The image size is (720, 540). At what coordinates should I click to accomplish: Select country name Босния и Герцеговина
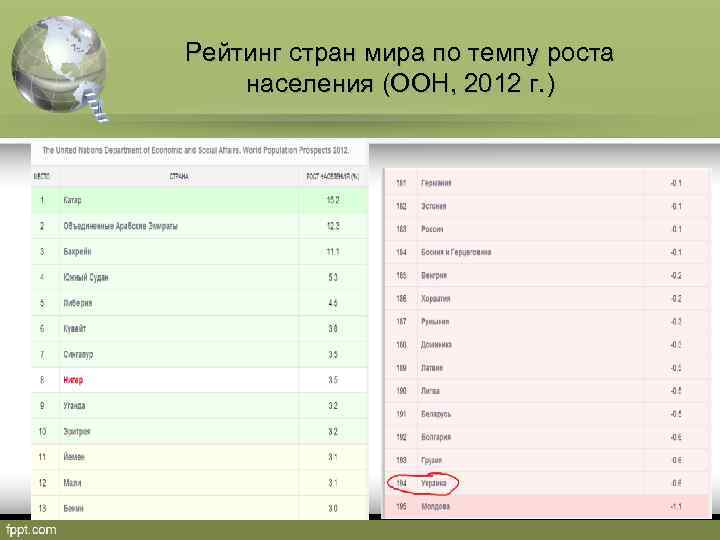(456, 252)
